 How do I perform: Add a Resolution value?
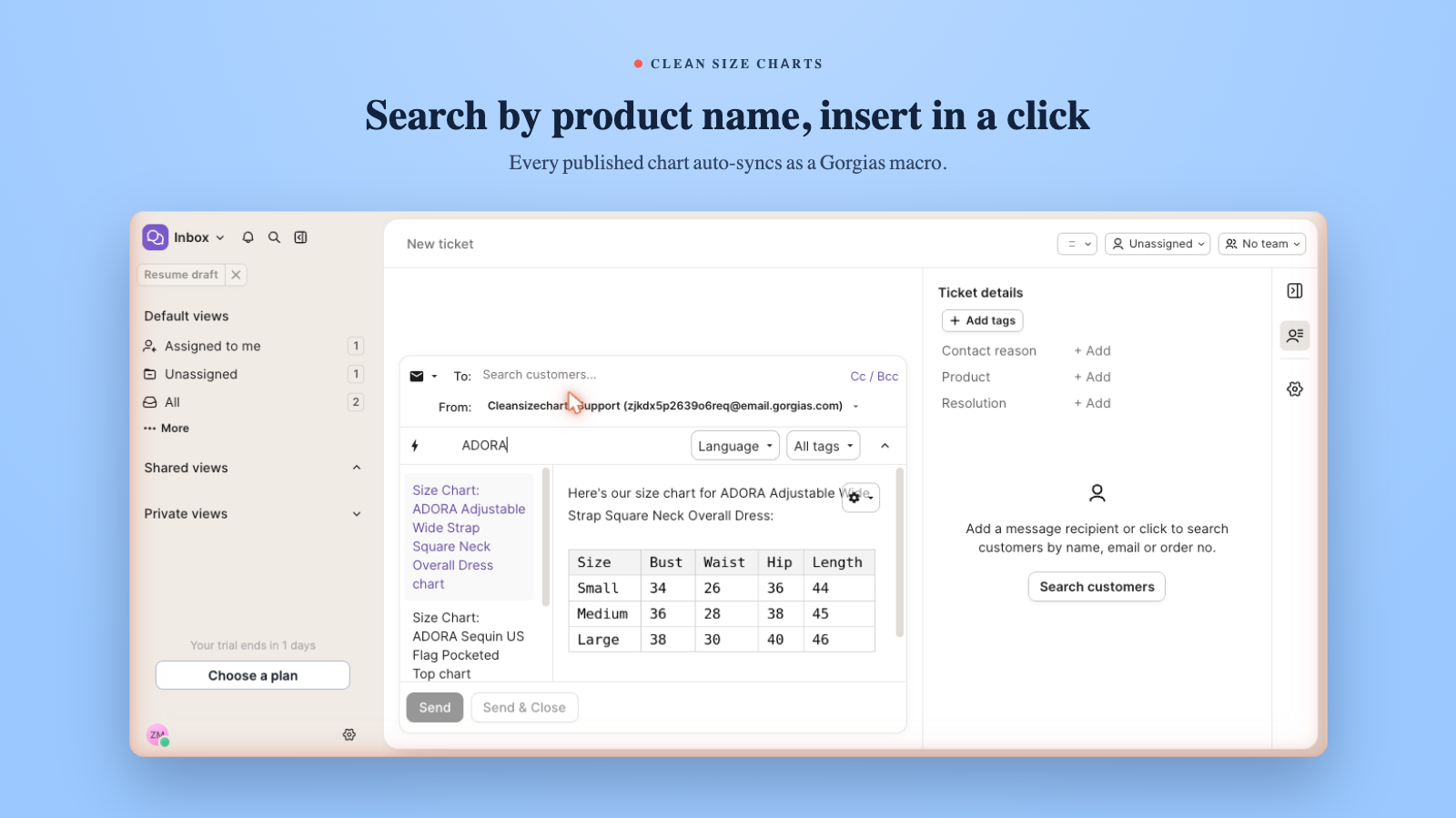click(1092, 404)
